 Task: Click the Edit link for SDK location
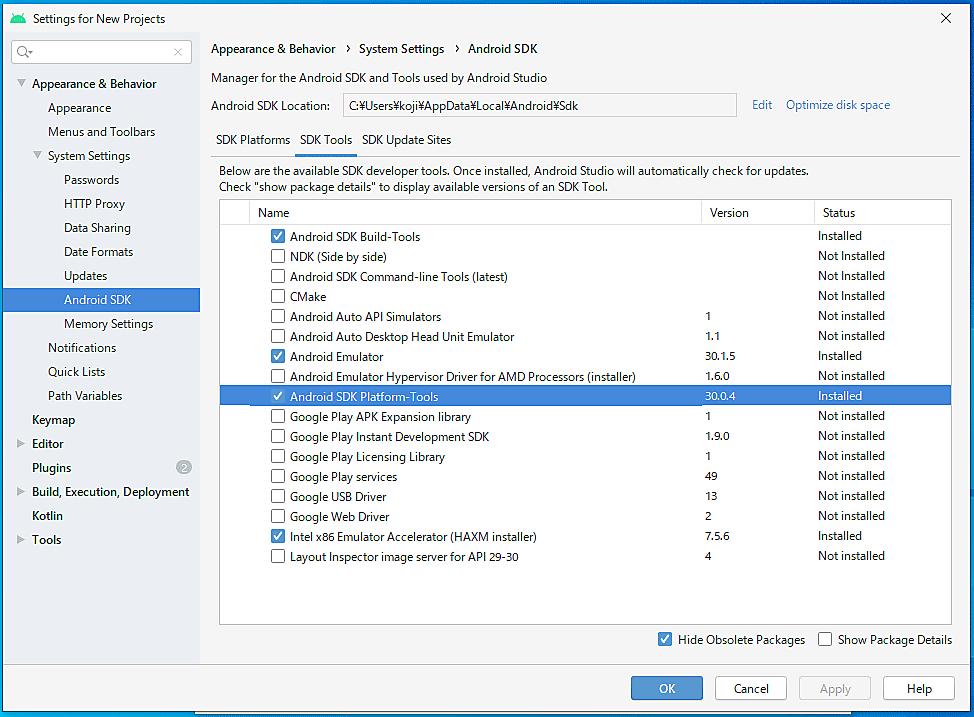[x=762, y=105]
